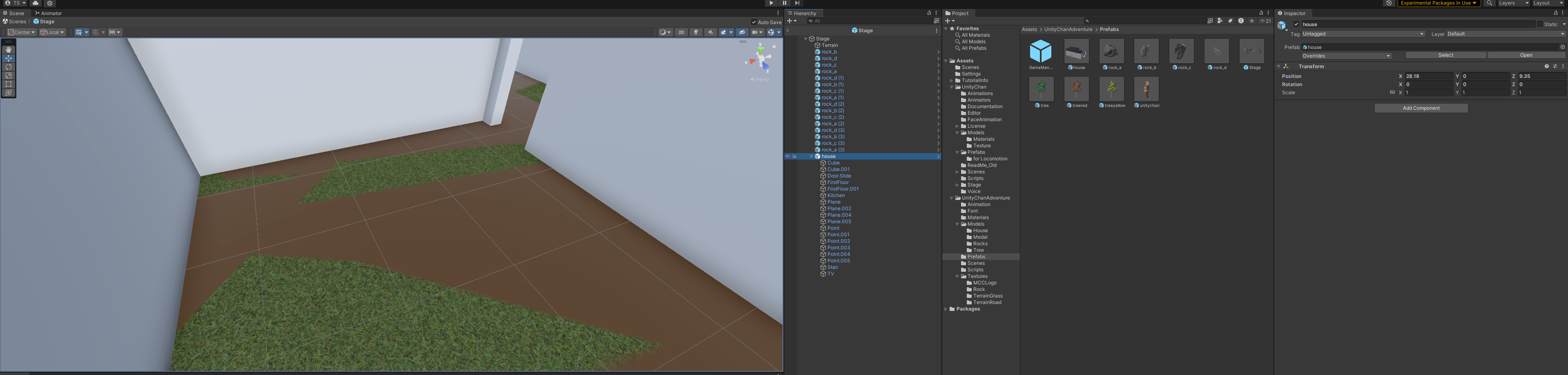Open the Tag dropdown showing Untagged
Image resolution: width=1568 pixels, height=375 pixels.
(x=1362, y=34)
